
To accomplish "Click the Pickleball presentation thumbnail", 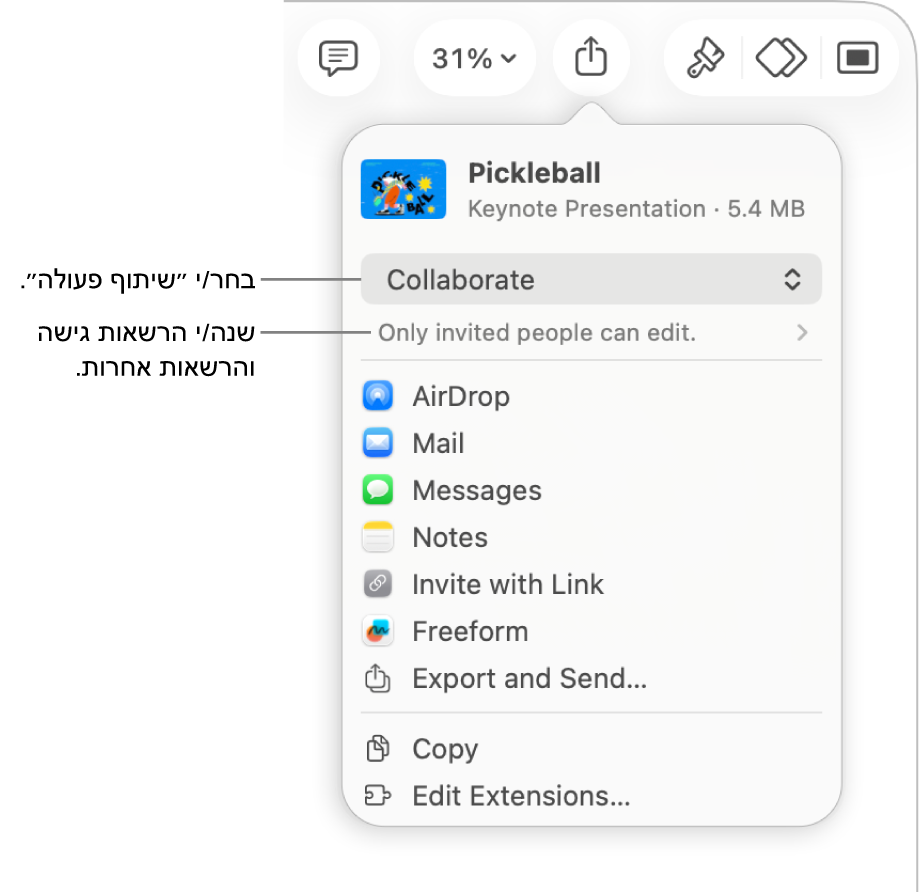I will click(x=404, y=189).
